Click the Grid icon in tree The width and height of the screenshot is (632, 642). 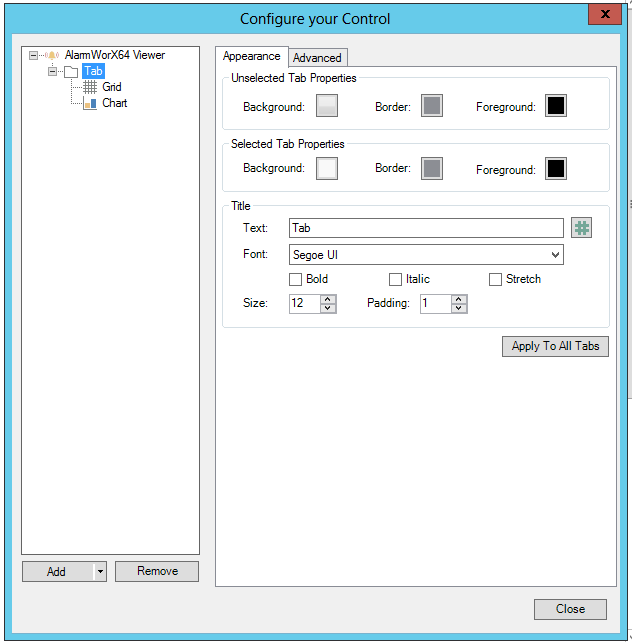pos(90,88)
